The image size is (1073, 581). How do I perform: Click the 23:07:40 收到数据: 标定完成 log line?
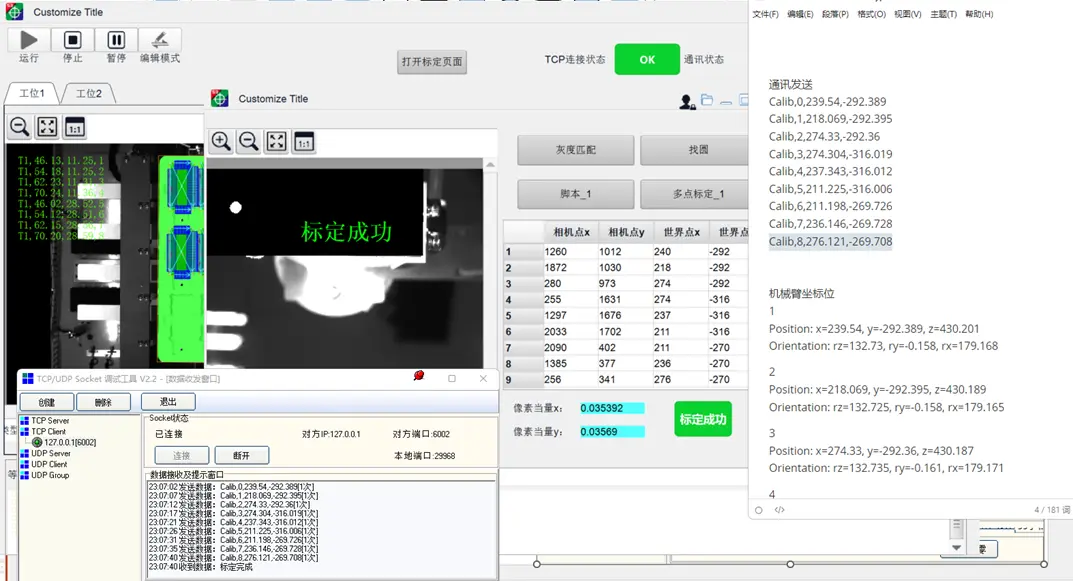tap(201, 567)
